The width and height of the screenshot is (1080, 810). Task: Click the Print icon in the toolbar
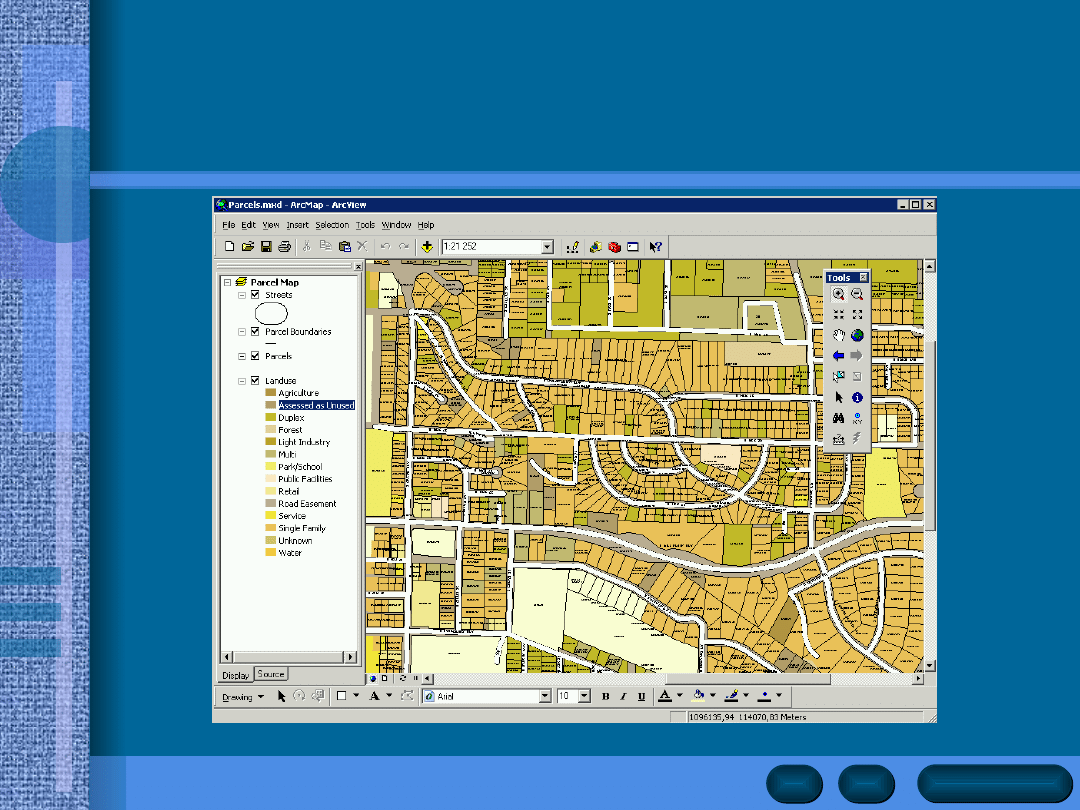click(x=284, y=246)
